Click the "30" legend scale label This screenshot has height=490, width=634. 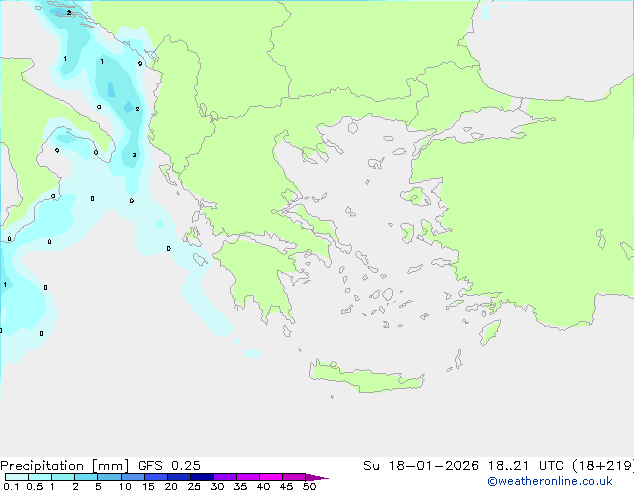[x=217, y=486]
